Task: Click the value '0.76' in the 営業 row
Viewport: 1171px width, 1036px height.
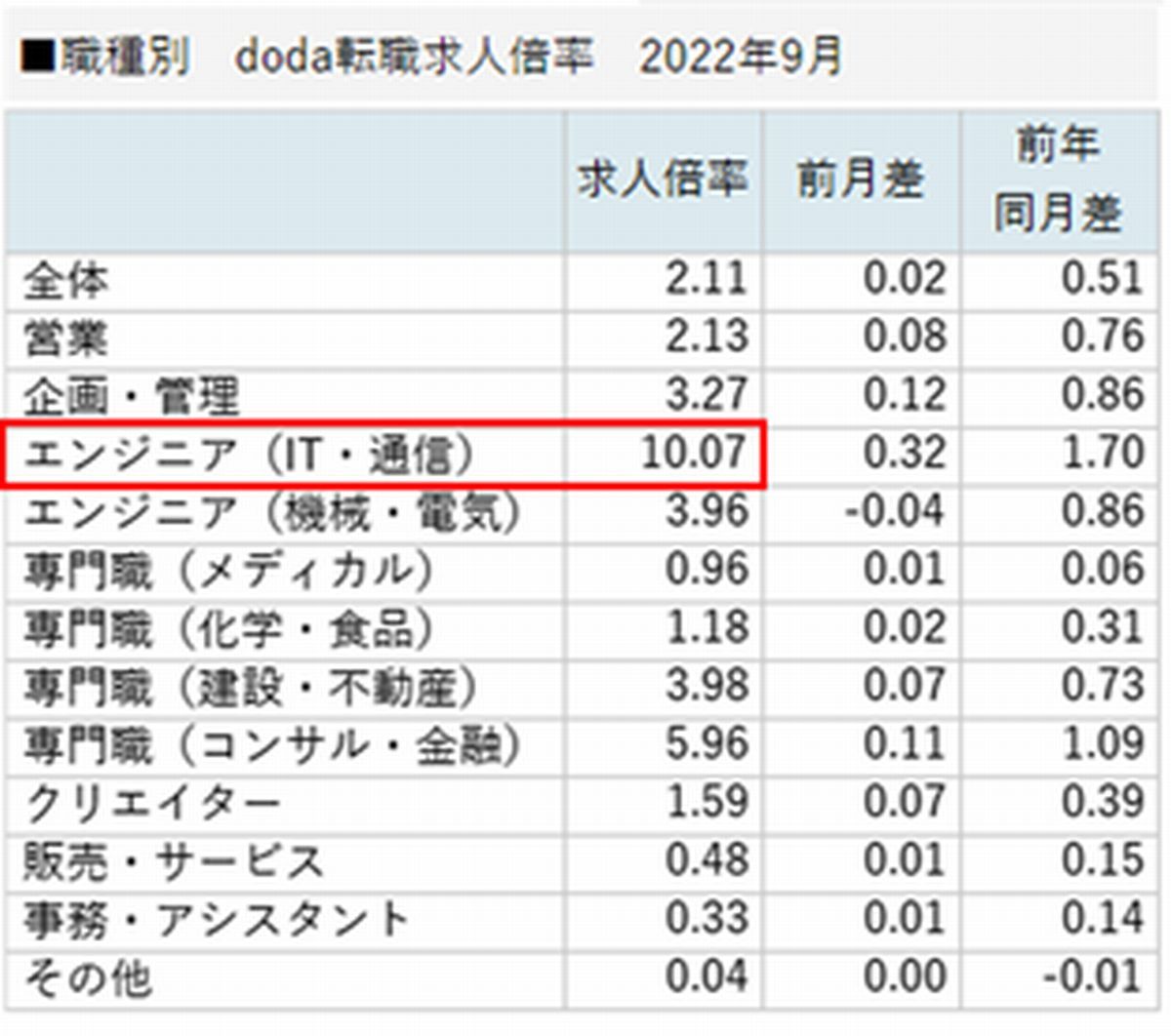Action: pos(1103,337)
